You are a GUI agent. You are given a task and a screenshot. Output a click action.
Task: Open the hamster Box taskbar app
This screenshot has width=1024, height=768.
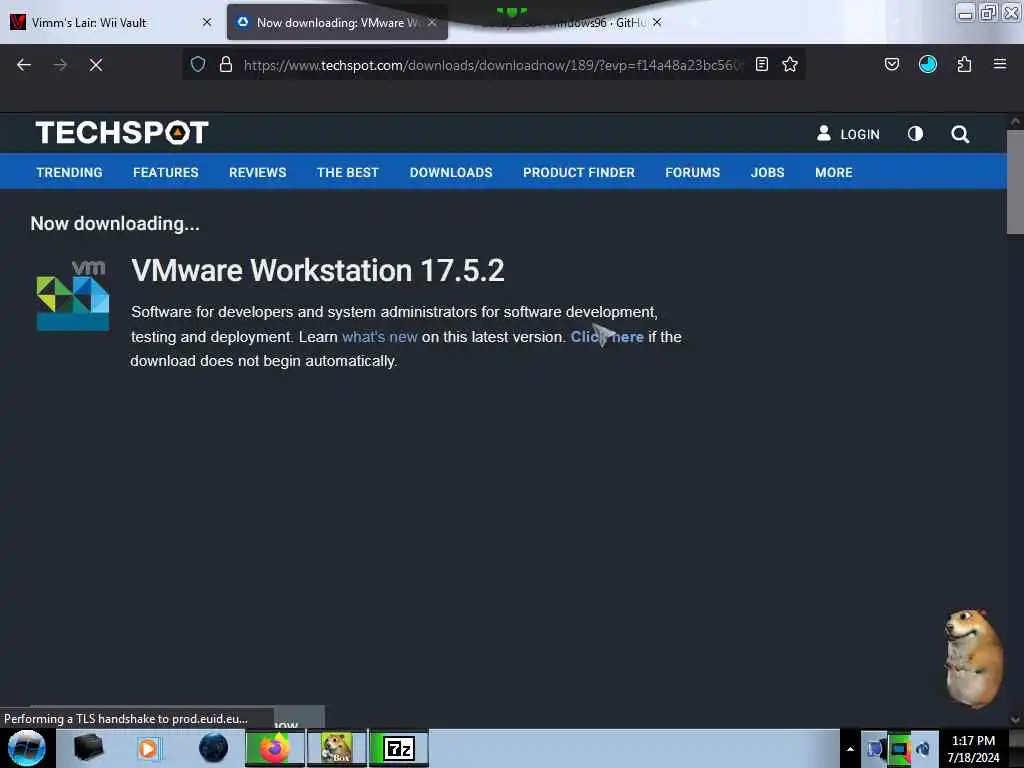click(x=336, y=748)
